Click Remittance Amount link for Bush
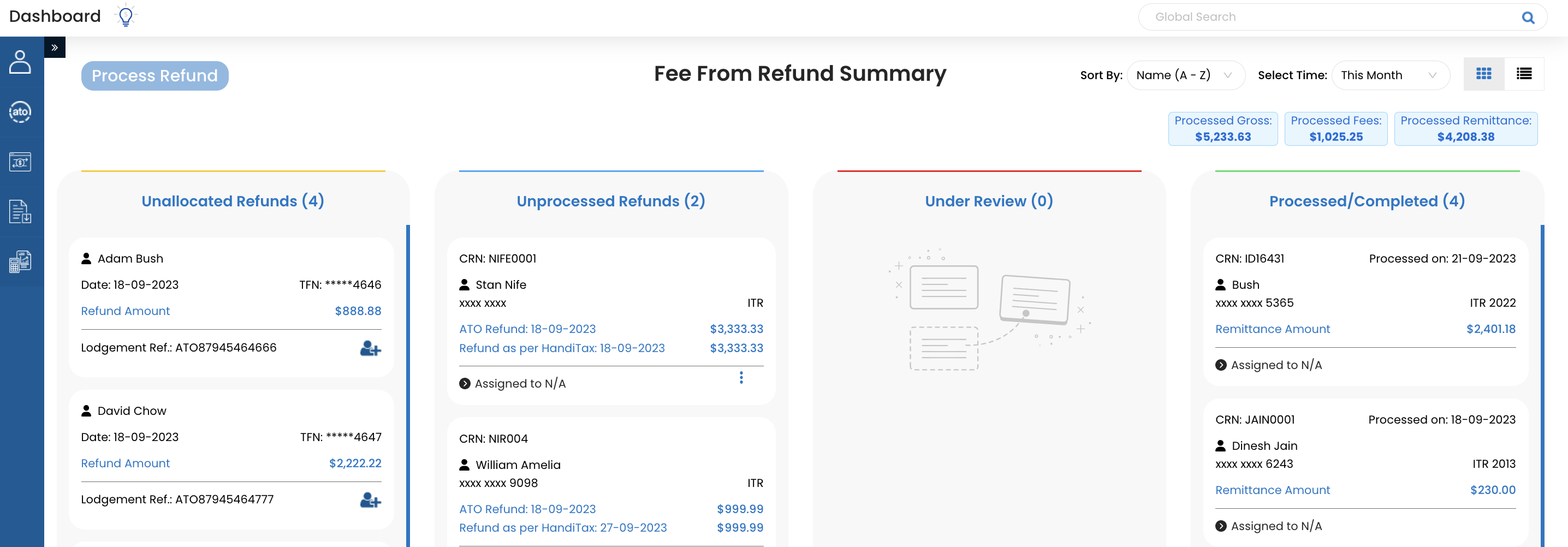The image size is (1568, 547). pyautogui.click(x=1273, y=329)
